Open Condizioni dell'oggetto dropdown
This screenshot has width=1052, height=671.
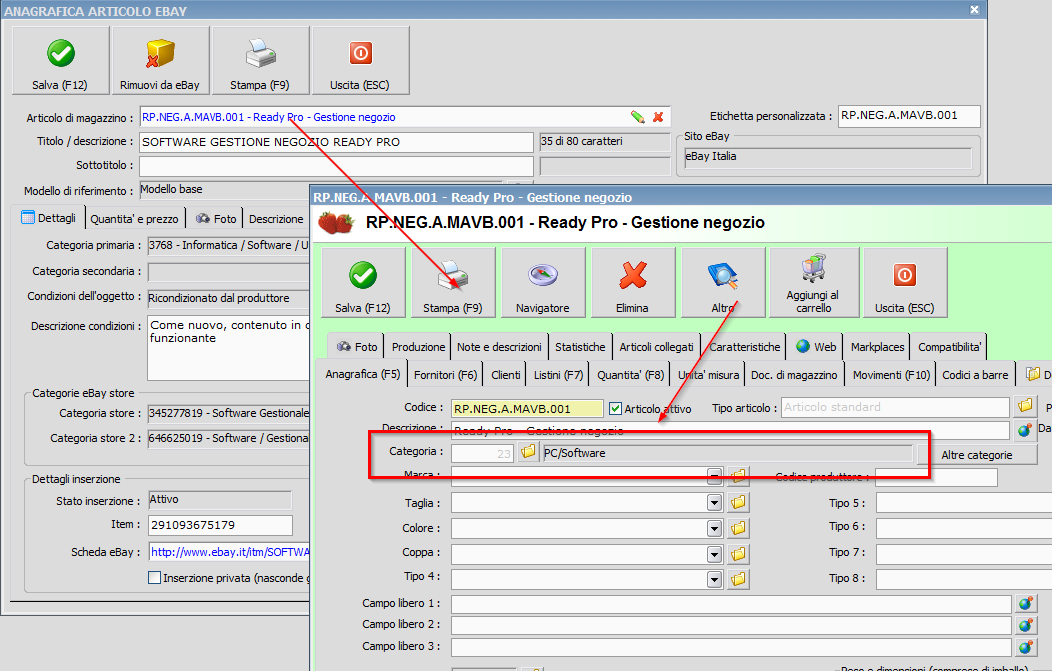tap(228, 298)
